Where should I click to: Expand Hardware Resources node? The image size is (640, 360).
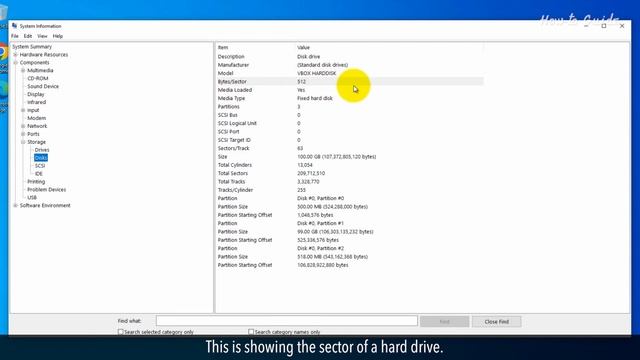point(16,55)
